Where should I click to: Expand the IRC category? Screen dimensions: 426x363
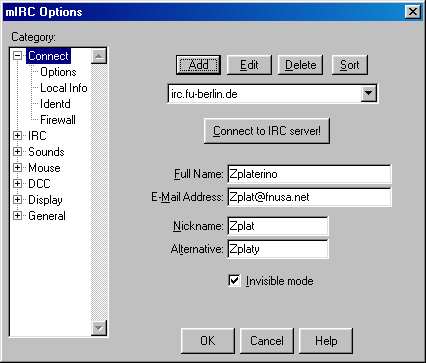point(17,136)
